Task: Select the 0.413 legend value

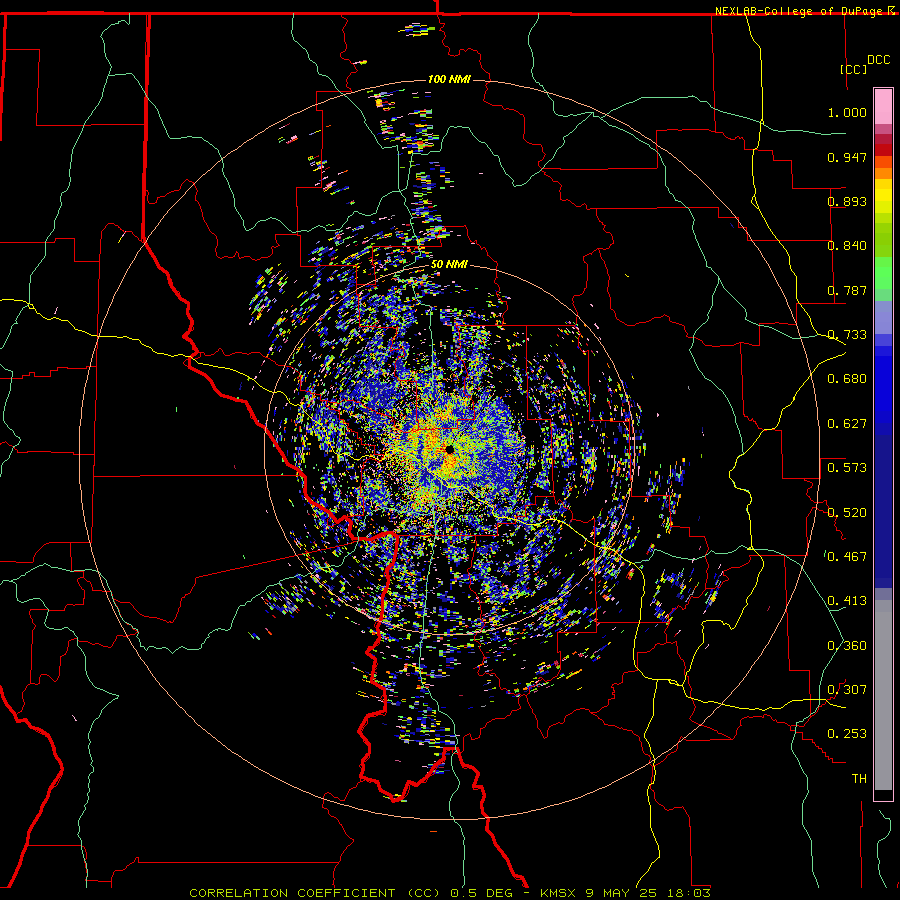Action: click(847, 601)
